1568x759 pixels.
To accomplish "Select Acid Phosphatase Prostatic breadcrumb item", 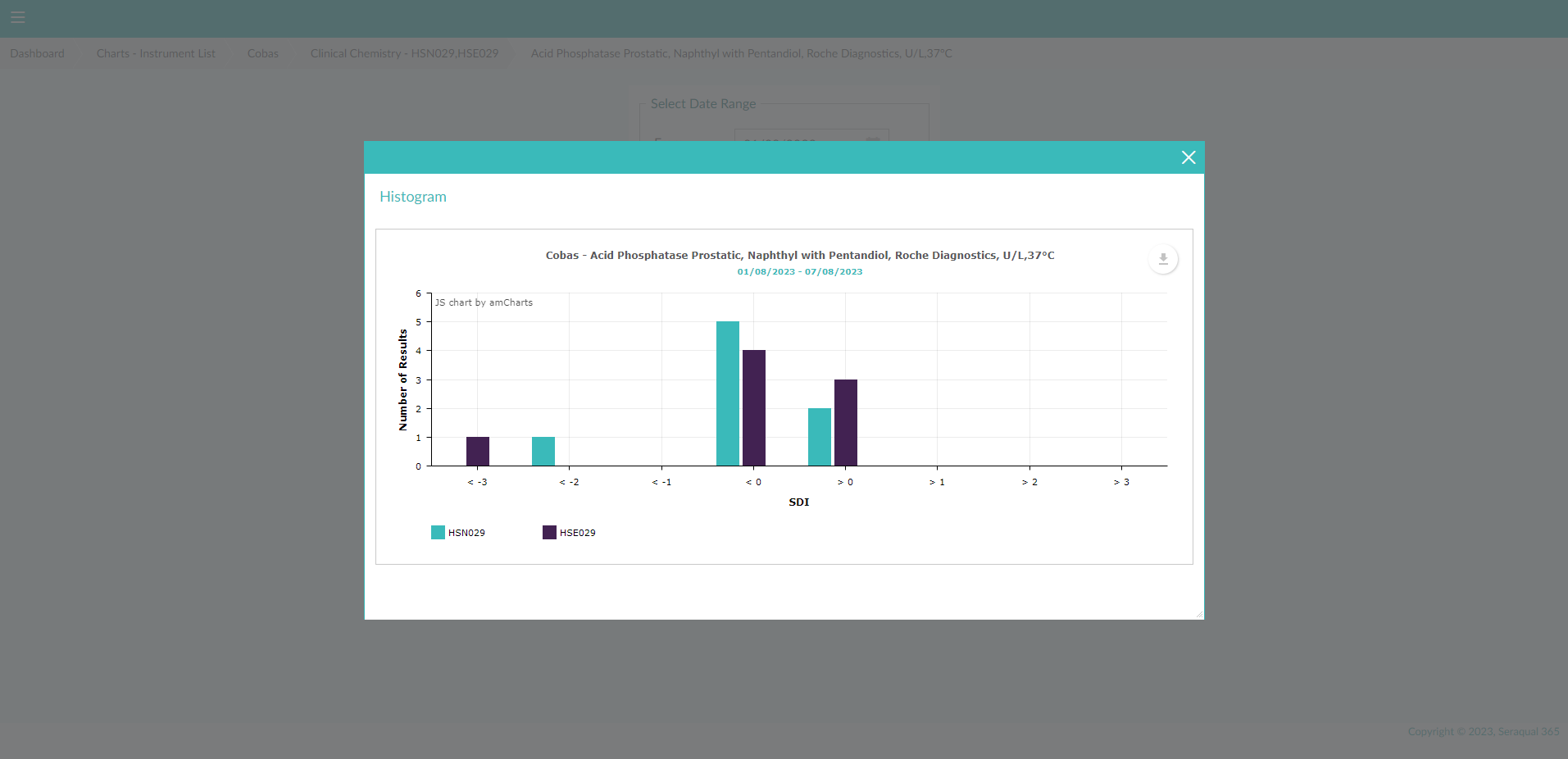I will click(x=742, y=53).
